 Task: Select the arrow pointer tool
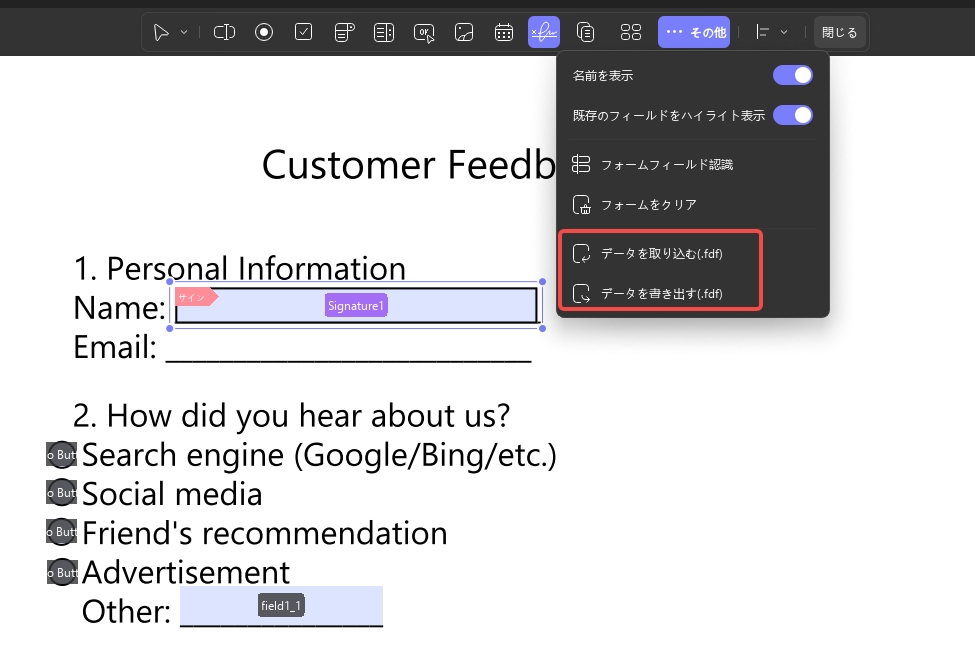161,32
